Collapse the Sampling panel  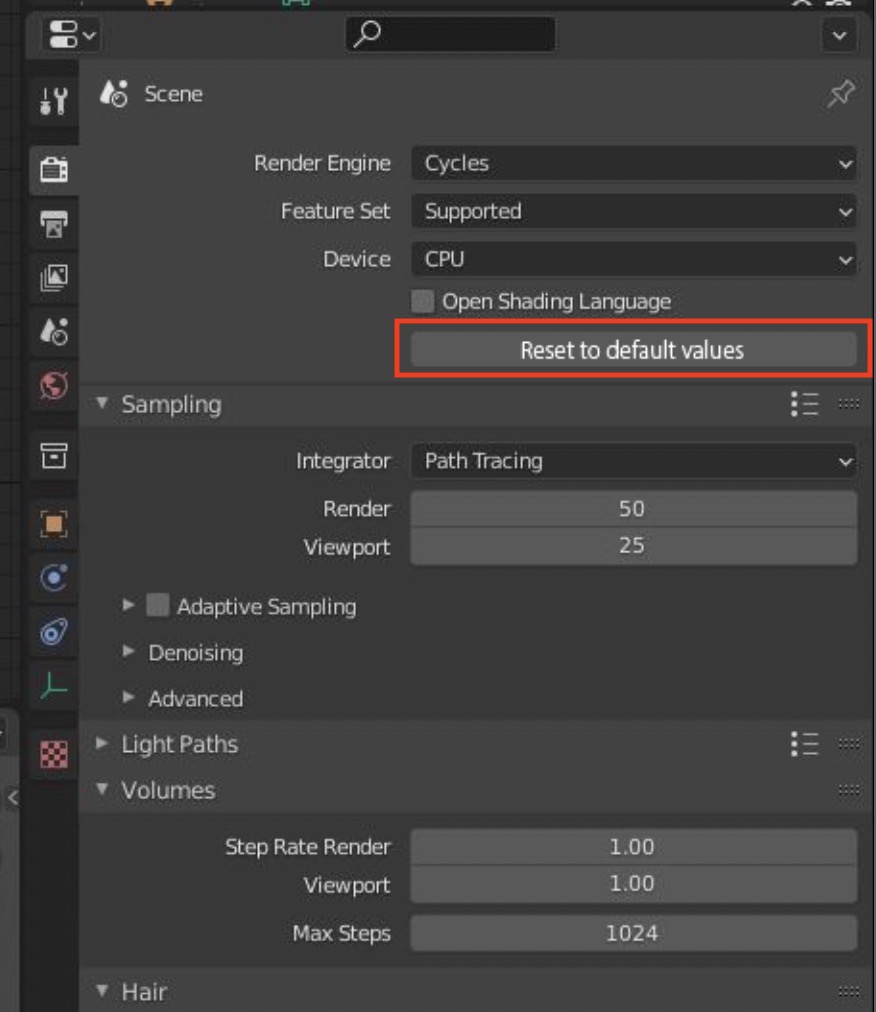pos(102,403)
